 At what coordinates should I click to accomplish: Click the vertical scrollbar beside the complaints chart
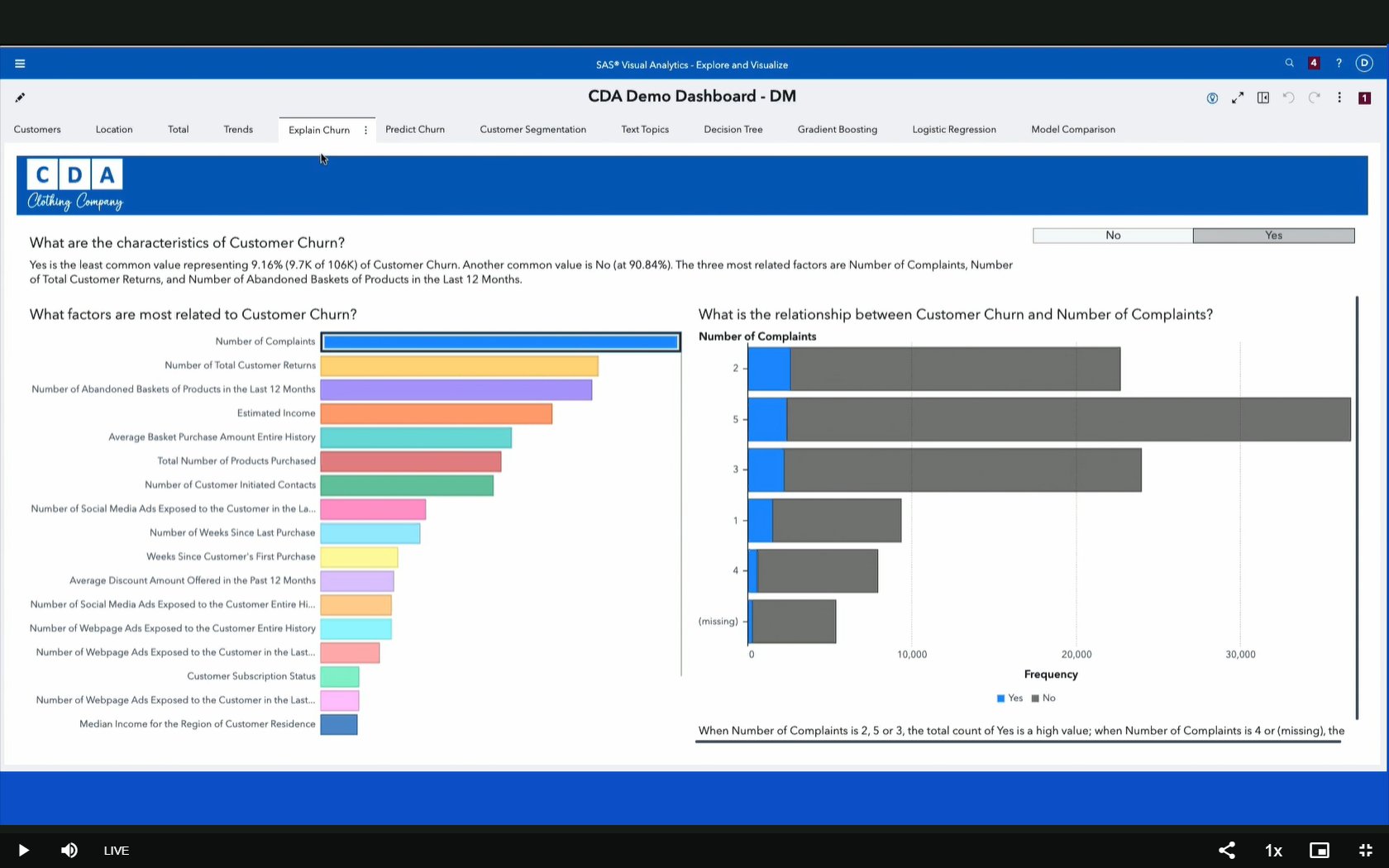click(x=1357, y=508)
